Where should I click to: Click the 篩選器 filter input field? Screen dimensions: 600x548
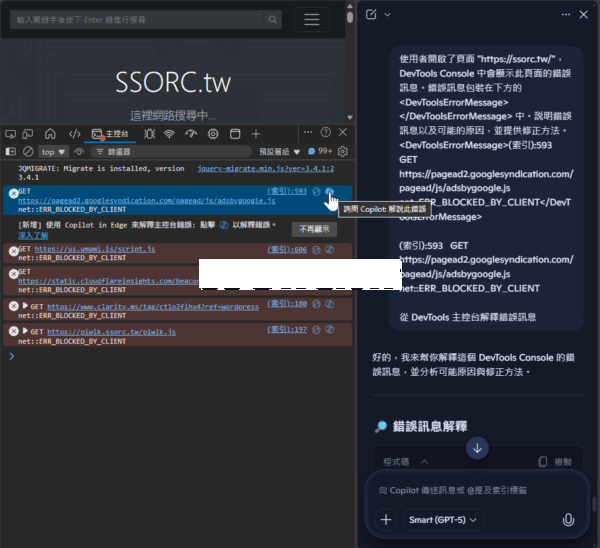click(x=171, y=152)
